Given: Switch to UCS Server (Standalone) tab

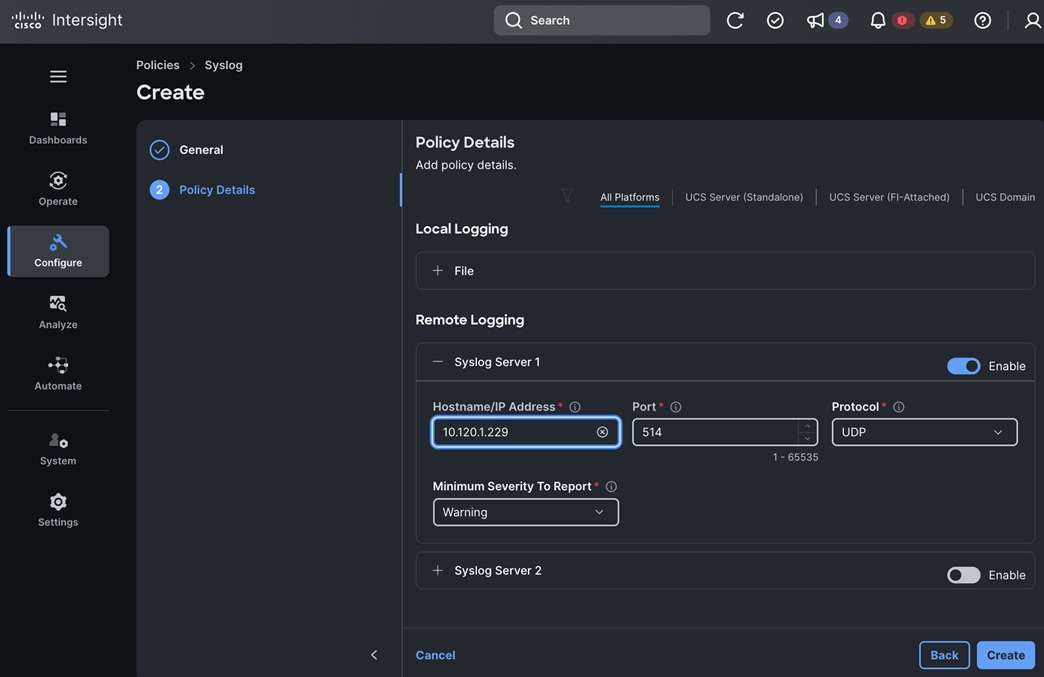Looking at the screenshot, I should point(744,197).
